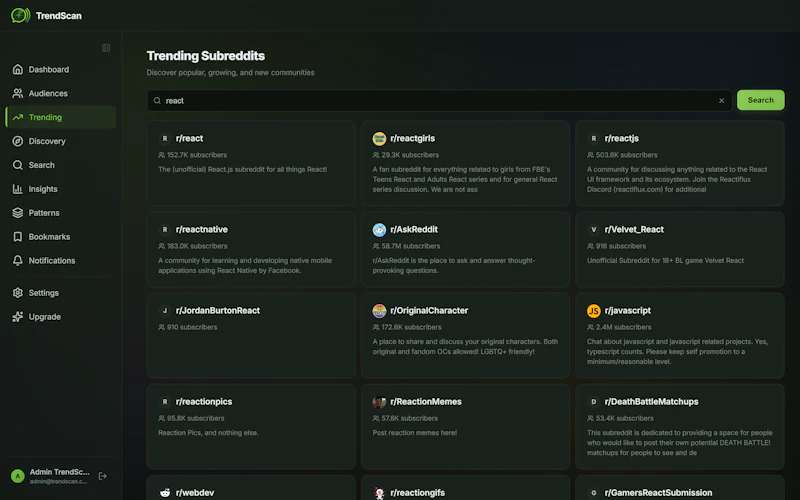Click the r/reactgirls title
Viewport: 800px width, 500px height.
(412, 138)
